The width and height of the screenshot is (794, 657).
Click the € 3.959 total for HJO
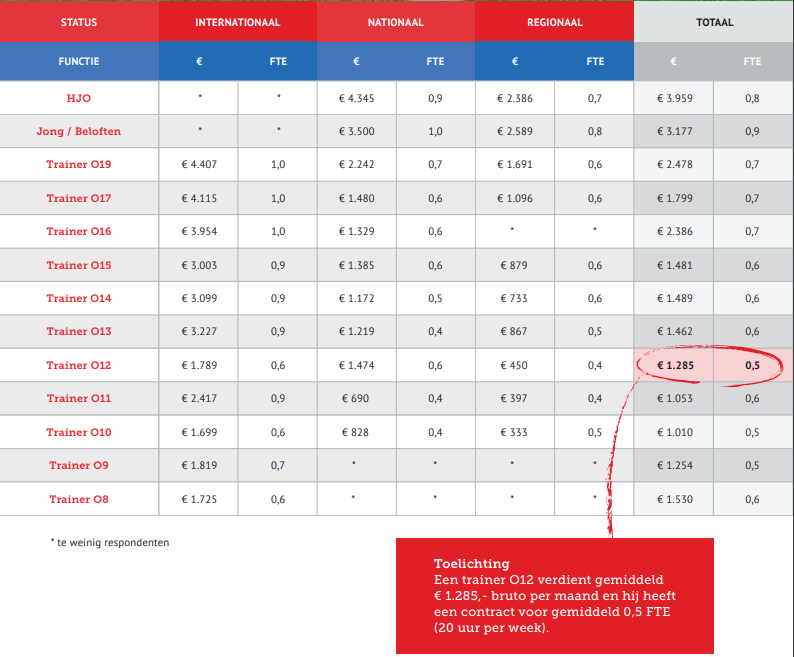tap(674, 98)
